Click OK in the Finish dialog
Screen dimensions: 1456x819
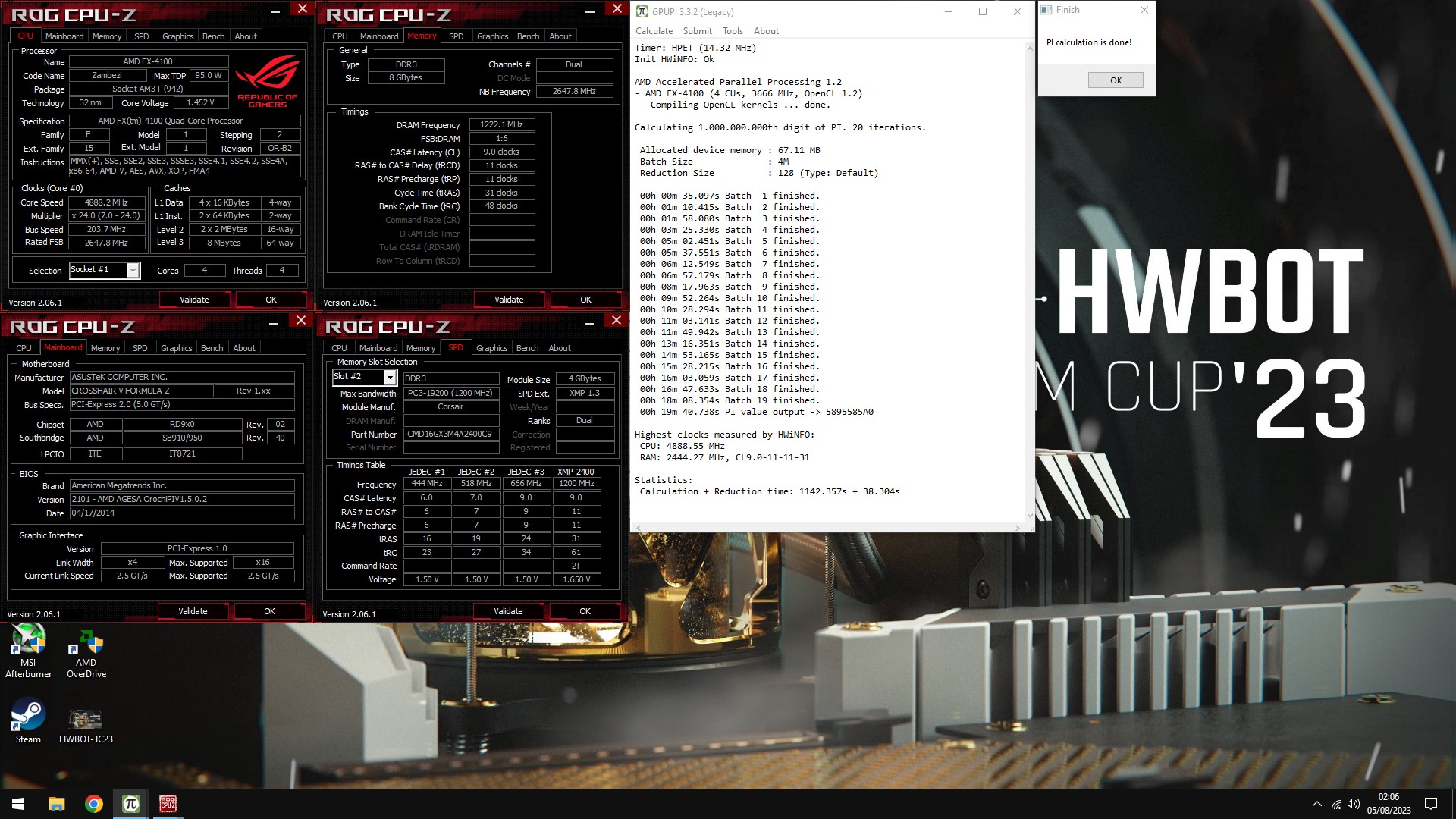1116,80
